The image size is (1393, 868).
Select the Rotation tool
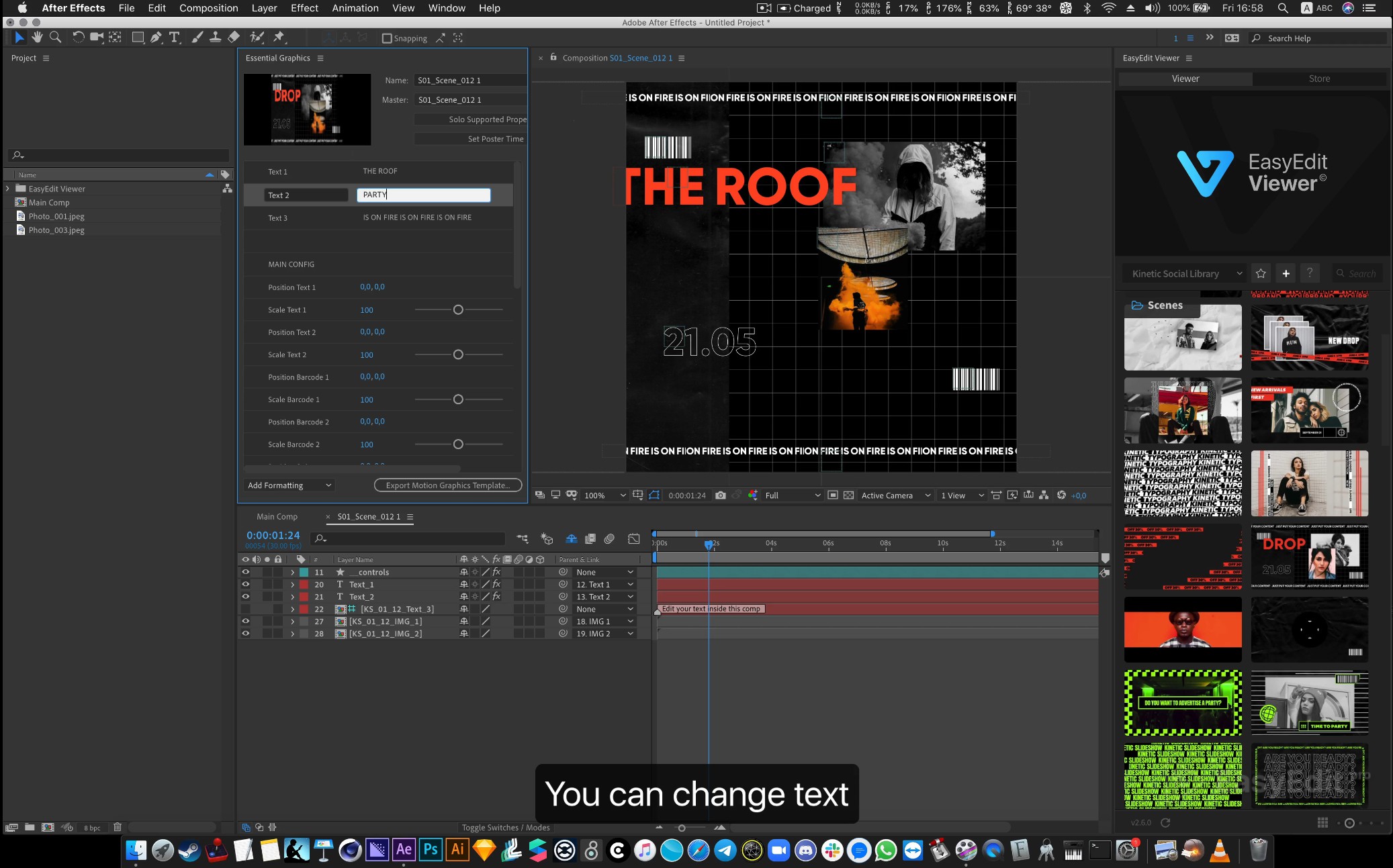click(x=79, y=38)
